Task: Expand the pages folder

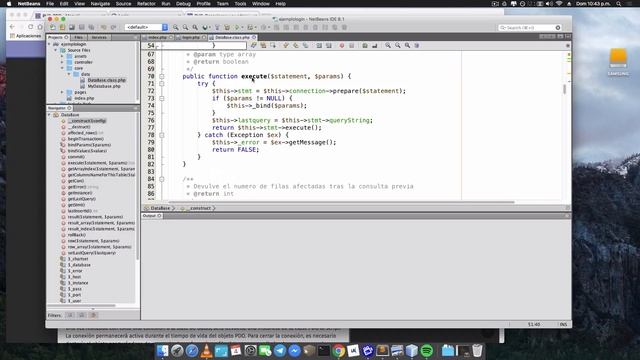Action: point(62,92)
